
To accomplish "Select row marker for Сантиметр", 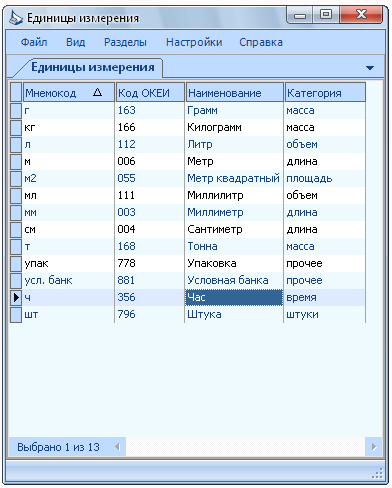I will pyautogui.click(x=16, y=229).
